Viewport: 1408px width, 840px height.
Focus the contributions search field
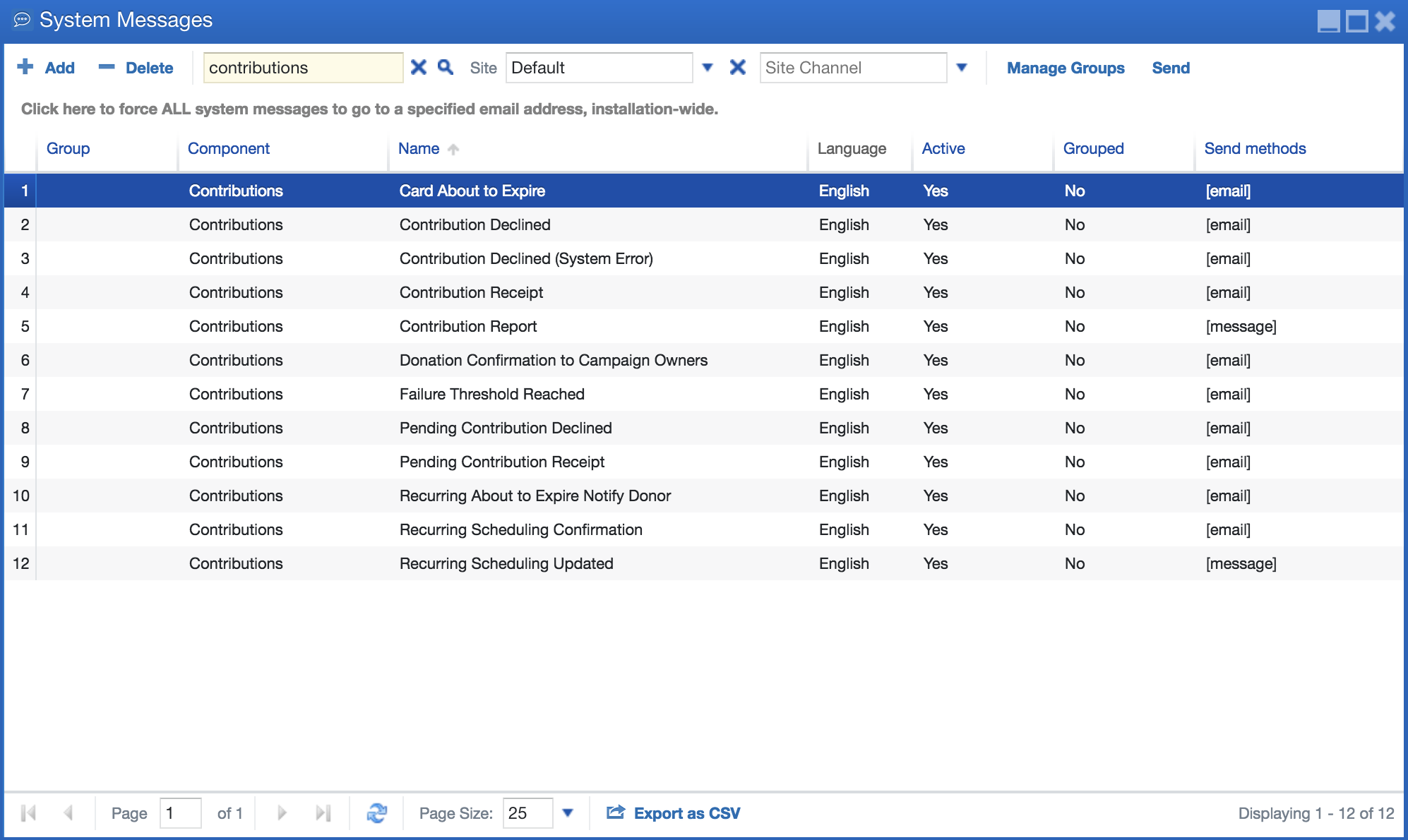pyautogui.click(x=303, y=68)
